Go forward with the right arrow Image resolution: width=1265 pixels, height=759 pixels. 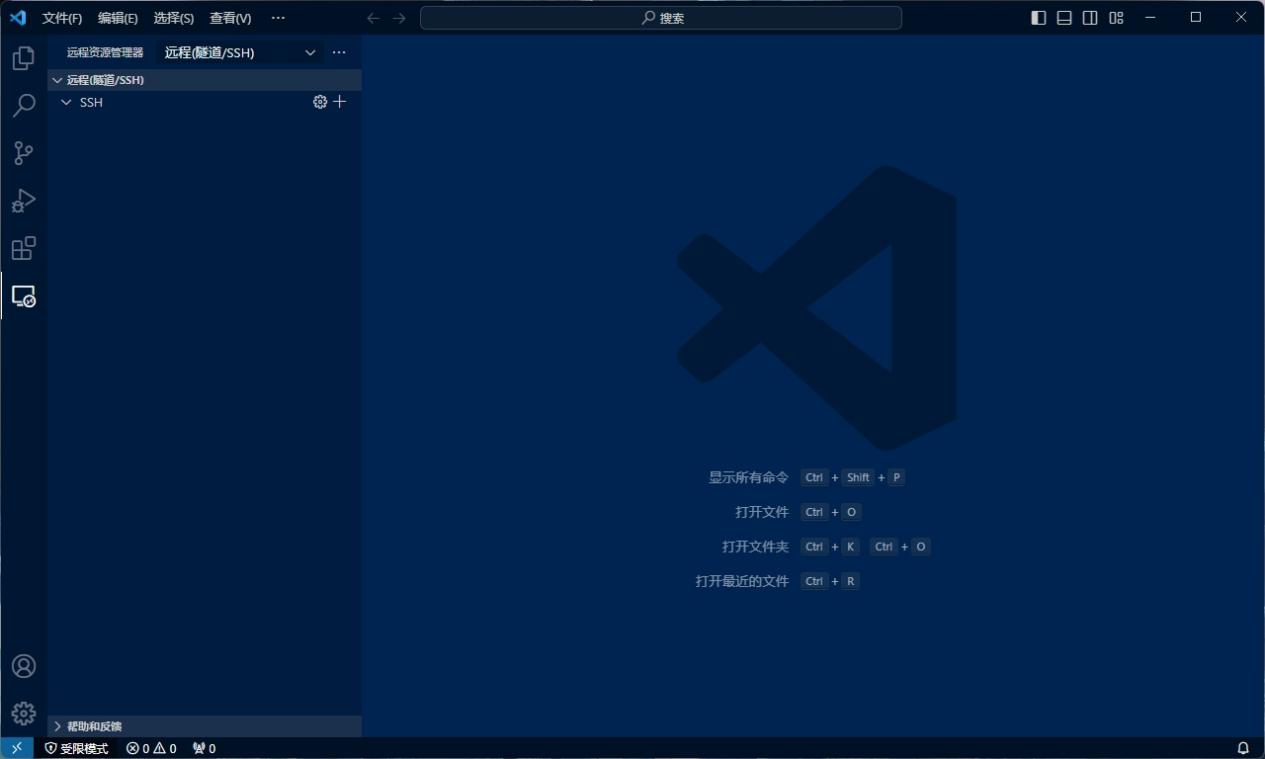click(x=399, y=18)
